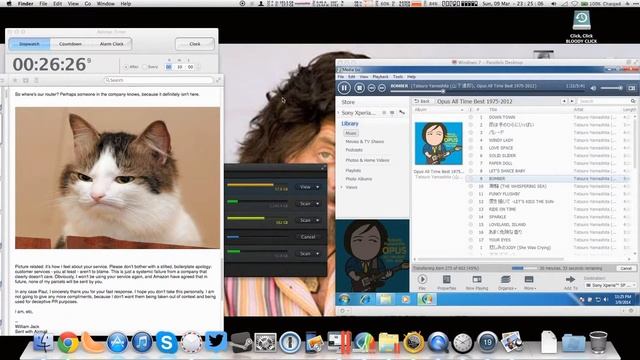
Task: Open Properties in Media Go bottom toolbar
Action: click(x=447, y=282)
